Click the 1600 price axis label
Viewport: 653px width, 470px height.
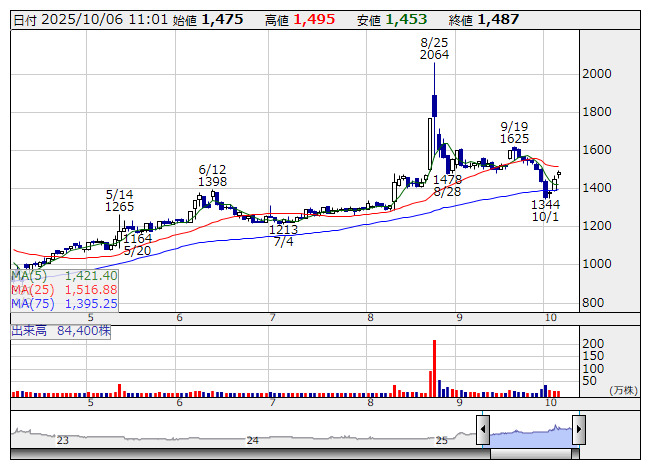597,150
